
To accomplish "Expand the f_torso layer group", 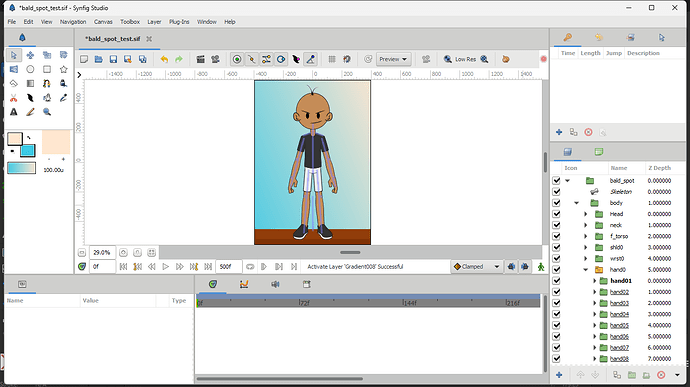I will 586,236.
